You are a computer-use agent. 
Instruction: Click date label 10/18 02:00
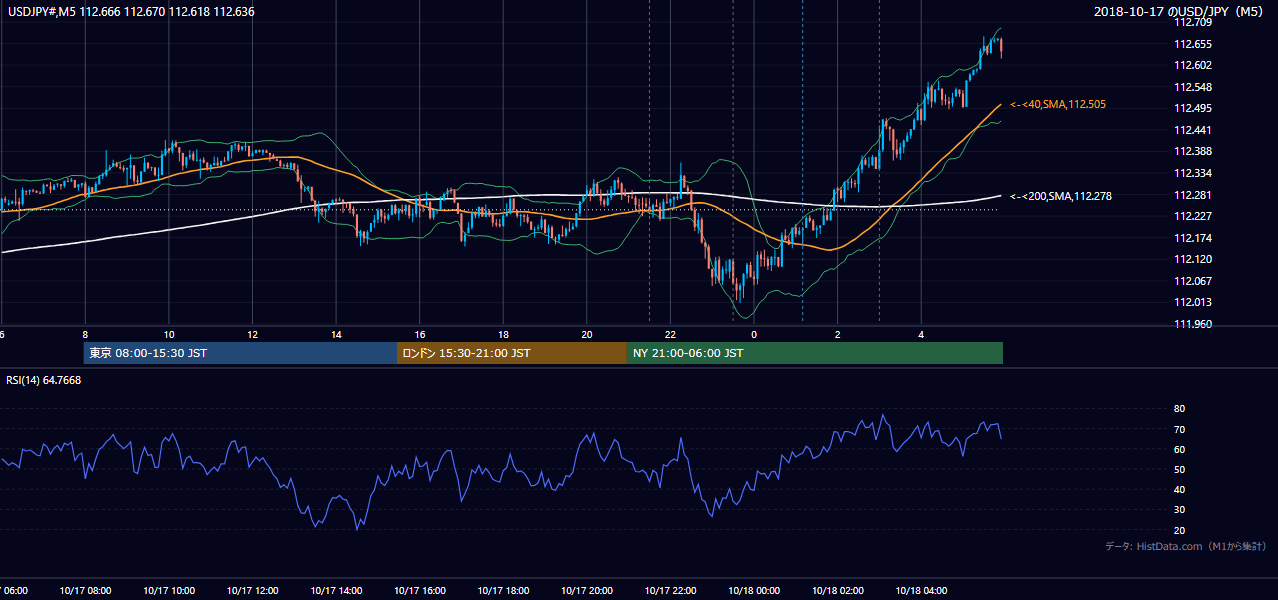838,591
